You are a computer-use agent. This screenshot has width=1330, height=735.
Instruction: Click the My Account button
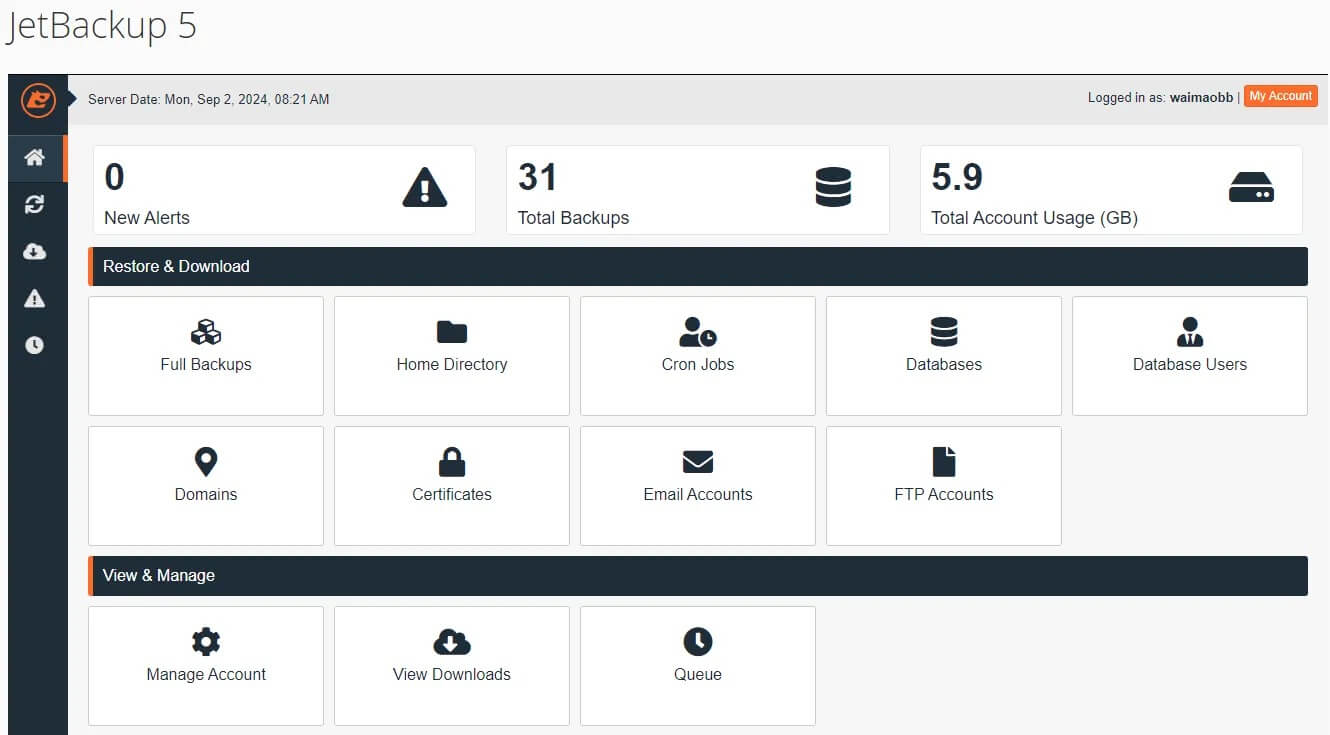click(1280, 96)
